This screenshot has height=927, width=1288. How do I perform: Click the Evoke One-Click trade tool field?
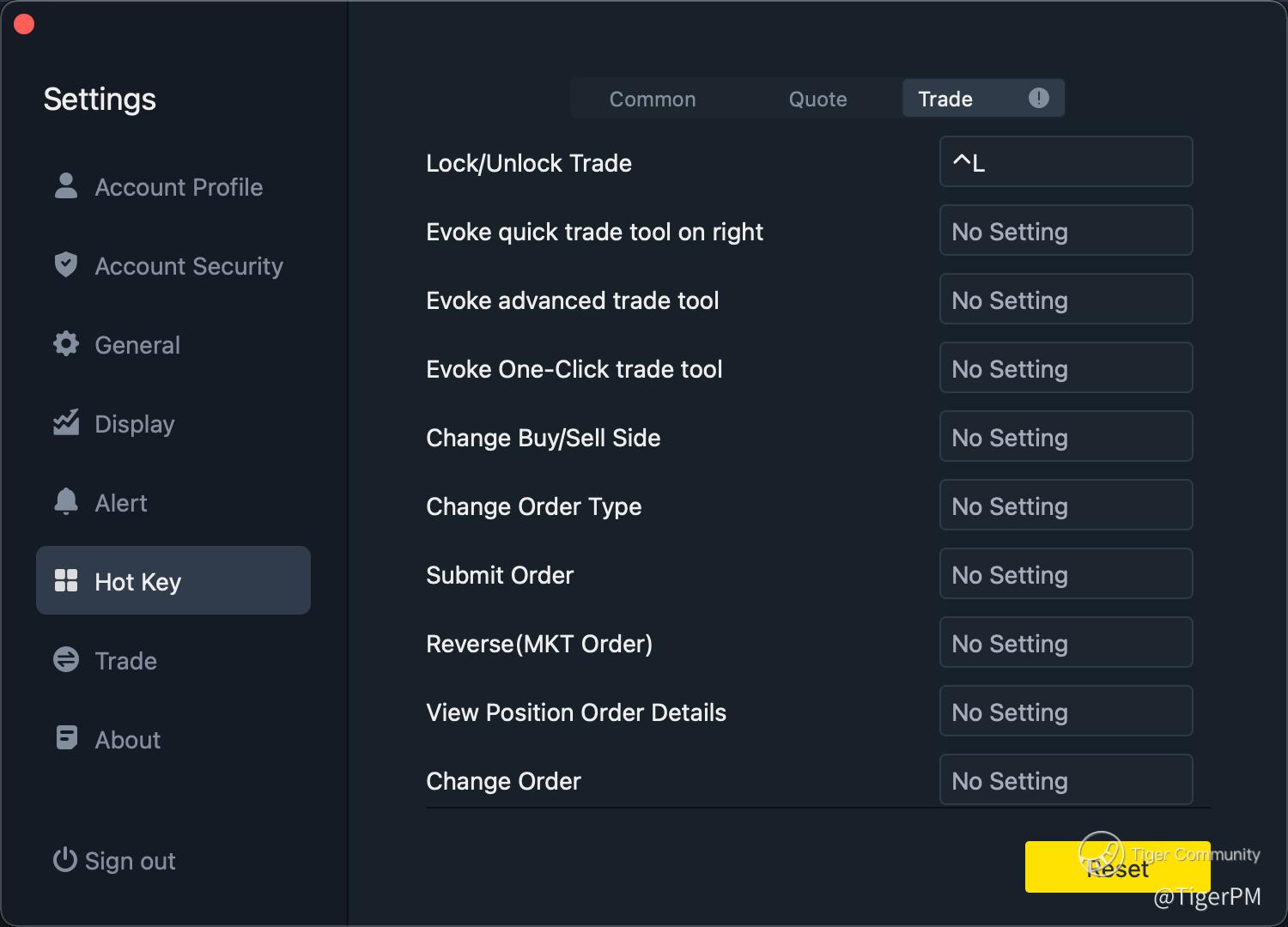[x=1066, y=367]
